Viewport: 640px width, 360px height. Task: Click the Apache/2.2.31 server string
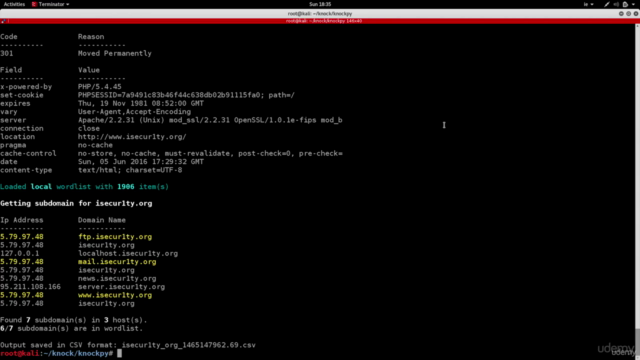(210, 120)
